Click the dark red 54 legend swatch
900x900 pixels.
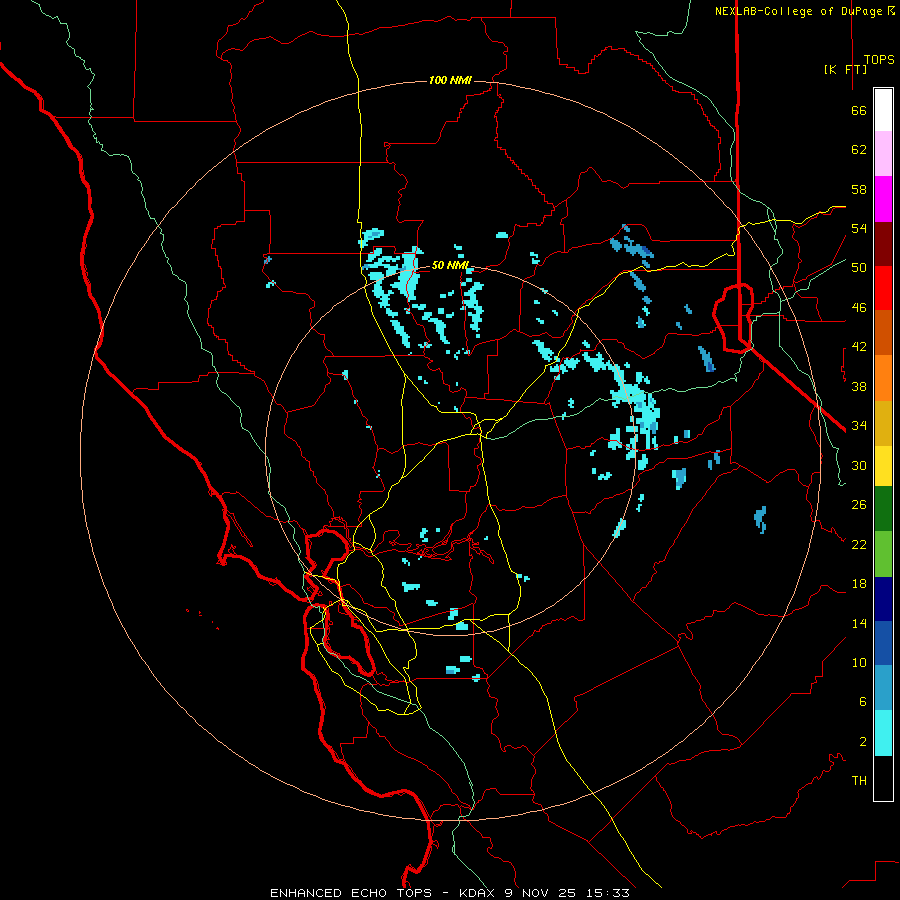tap(883, 243)
